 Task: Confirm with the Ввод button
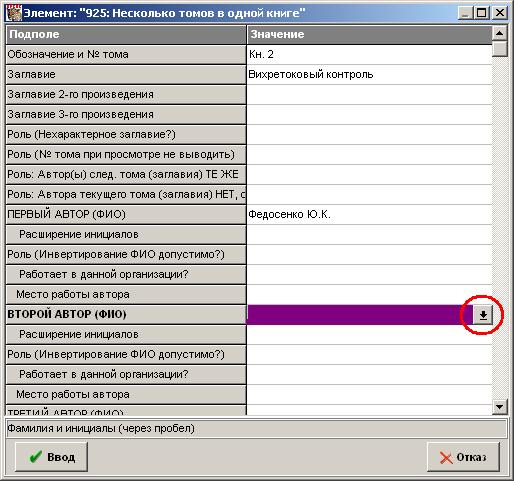51,457
